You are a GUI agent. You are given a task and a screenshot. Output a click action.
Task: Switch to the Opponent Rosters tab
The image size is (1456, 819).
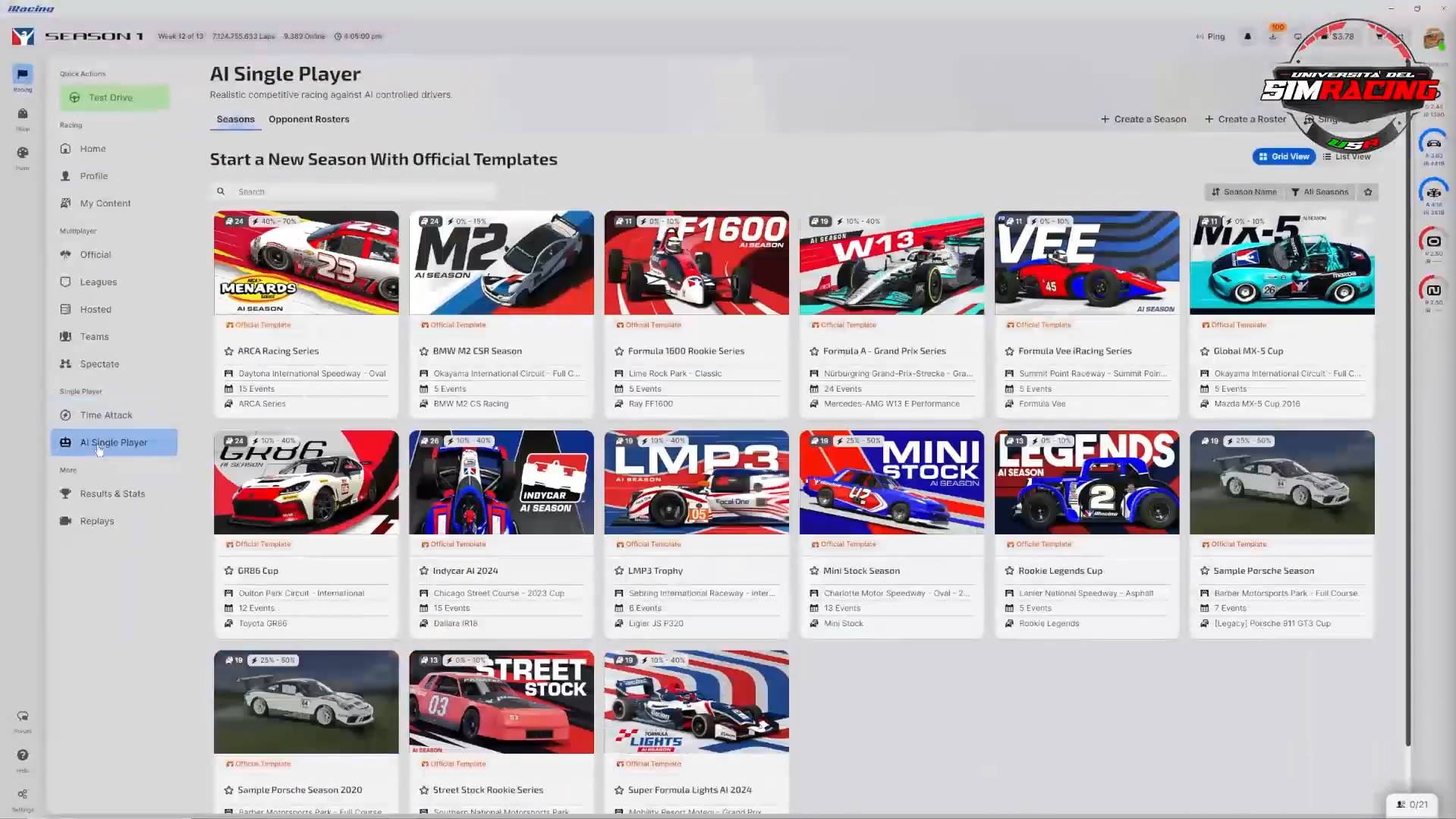[x=309, y=119]
